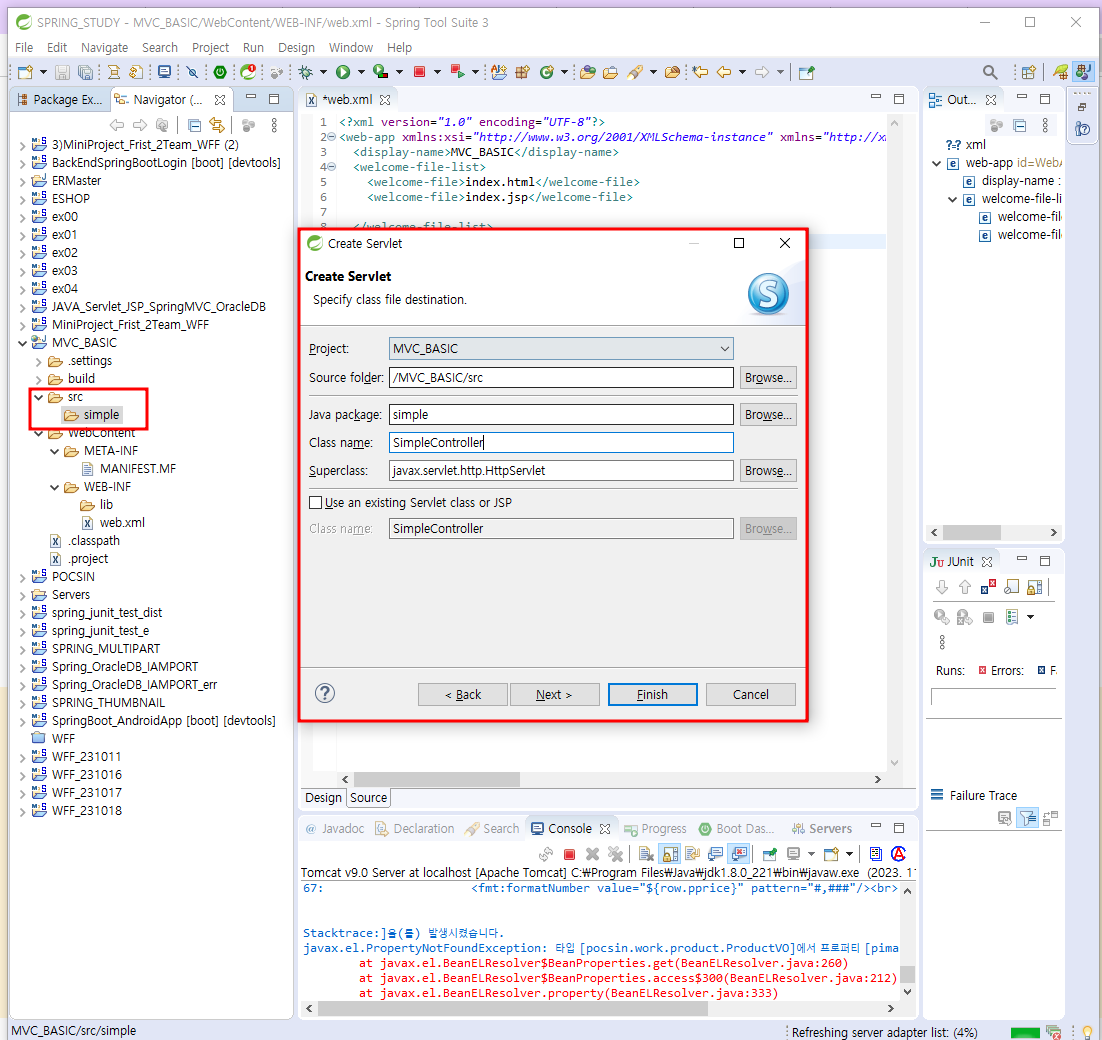
Task: Toggle JUnit scroll lock icon
Action: [x=1035, y=587]
